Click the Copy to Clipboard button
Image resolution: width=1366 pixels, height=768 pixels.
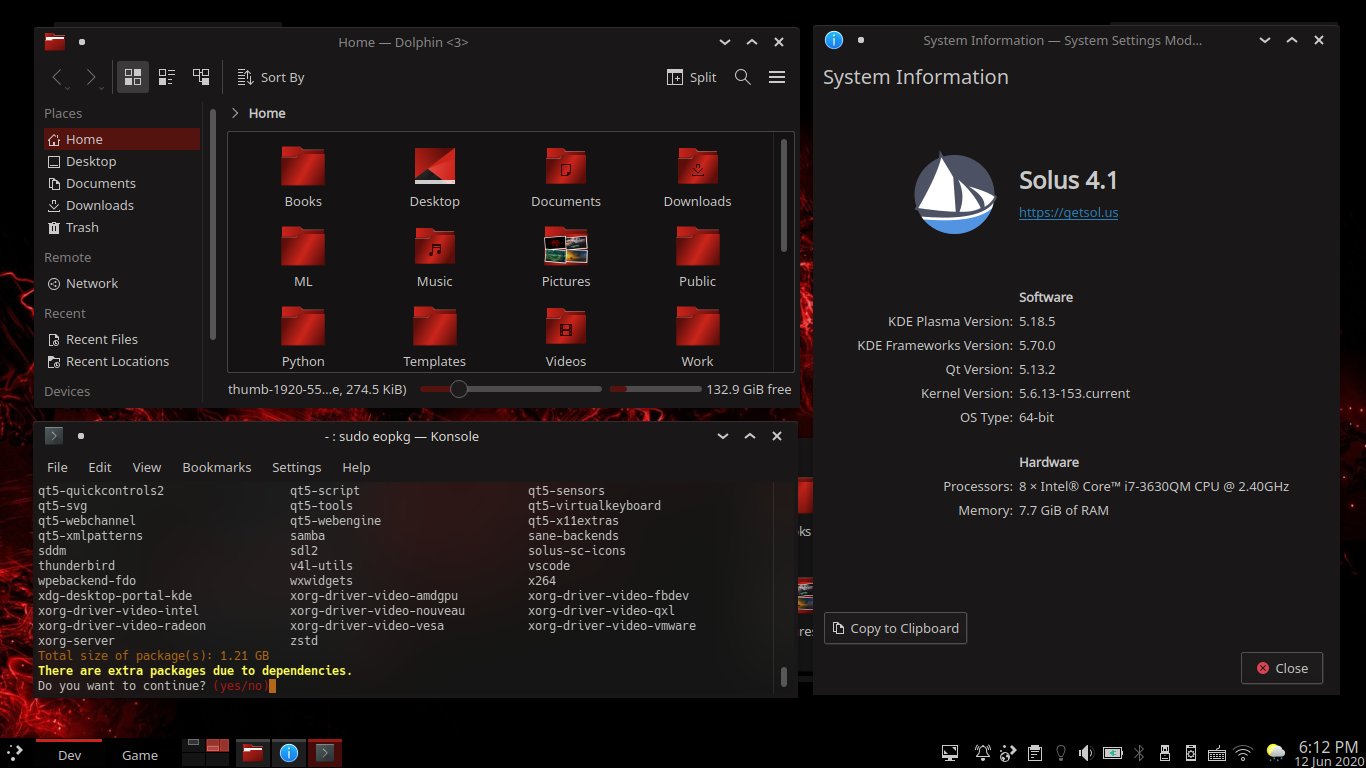(x=895, y=628)
